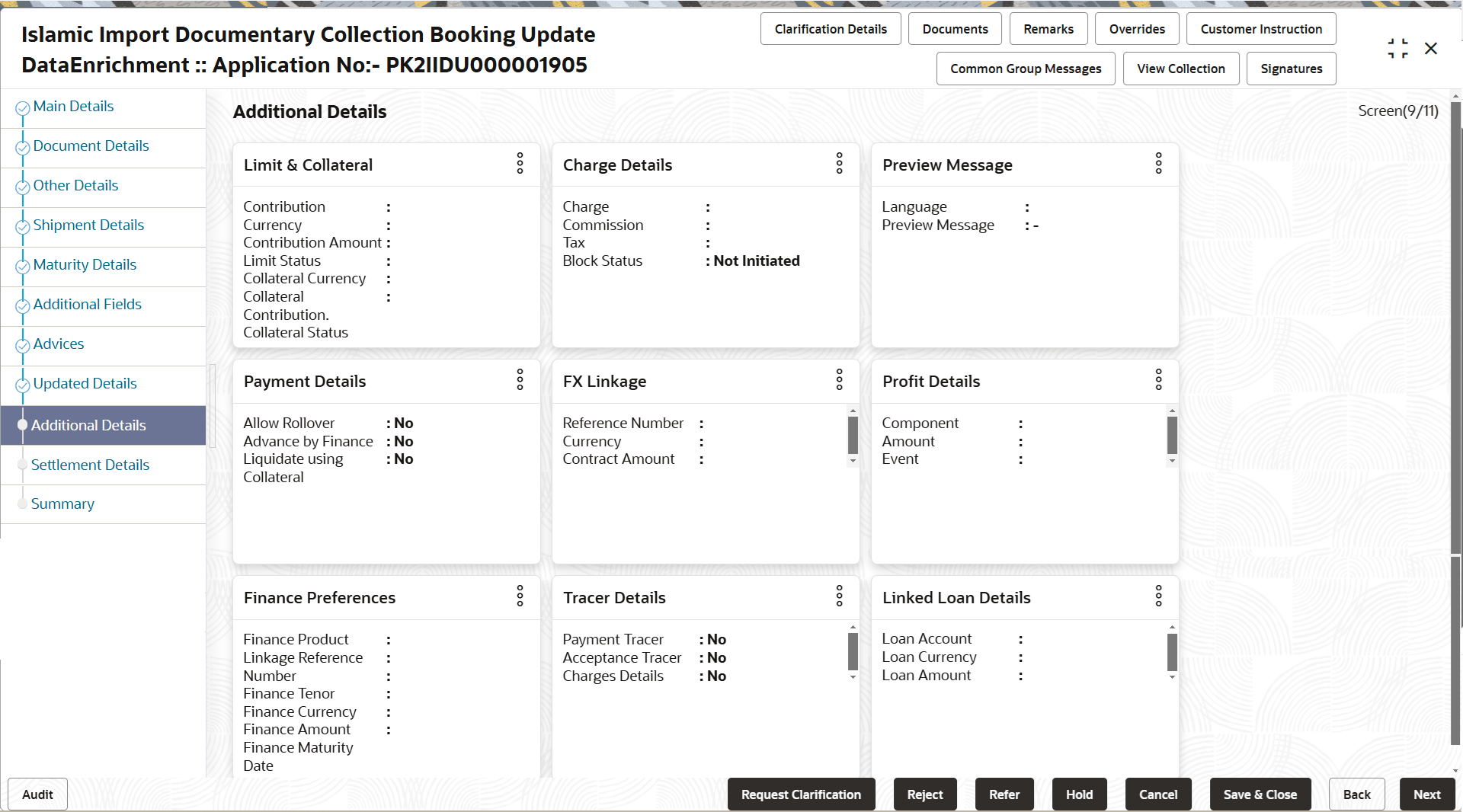Collapse the window using the minimize-view icon
Viewport: 1463px width, 812px height.
click(1398, 49)
